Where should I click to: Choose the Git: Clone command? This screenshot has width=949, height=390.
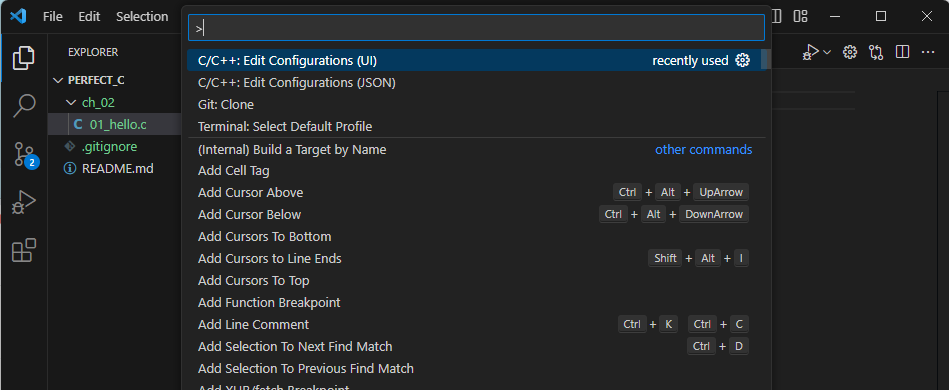476,104
